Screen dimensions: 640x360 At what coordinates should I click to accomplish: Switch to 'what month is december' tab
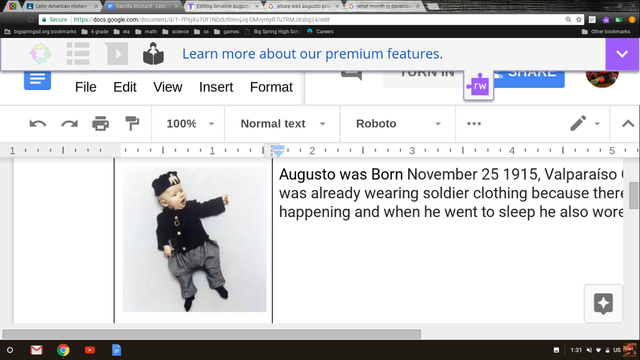(x=384, y=6)
